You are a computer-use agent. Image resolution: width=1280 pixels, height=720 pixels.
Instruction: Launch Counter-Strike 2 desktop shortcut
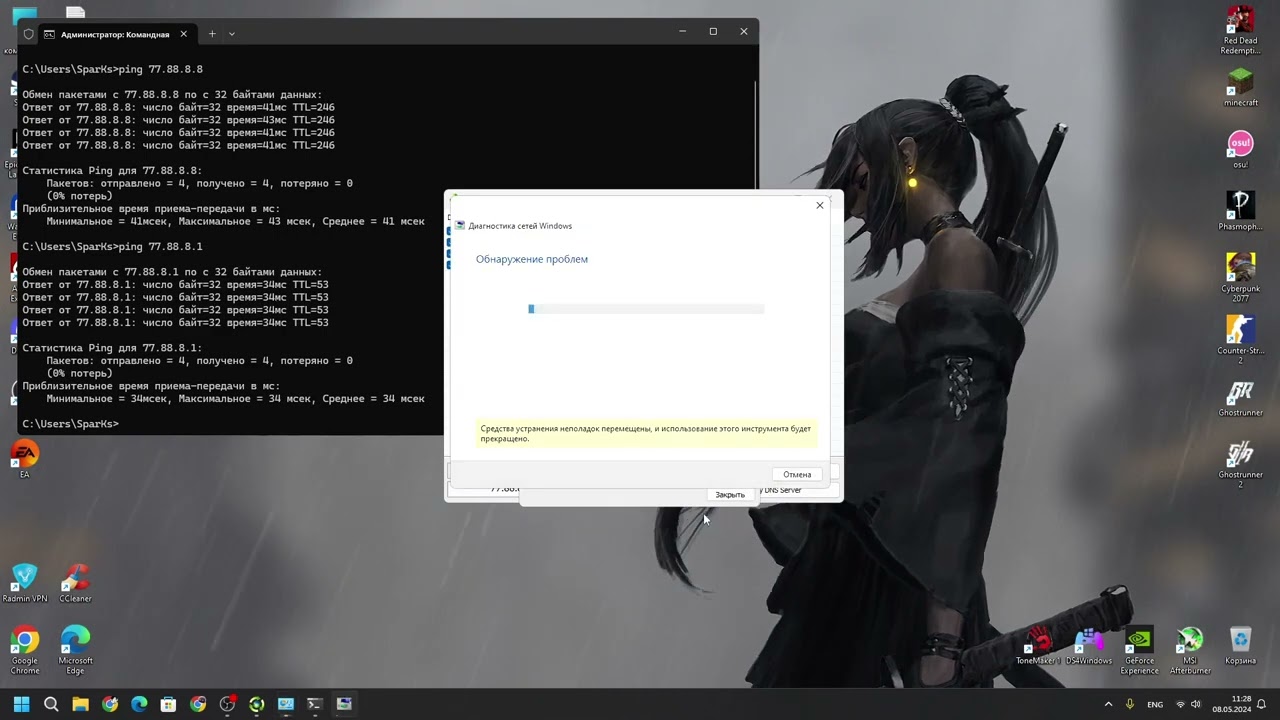(x=1240, y=340)
